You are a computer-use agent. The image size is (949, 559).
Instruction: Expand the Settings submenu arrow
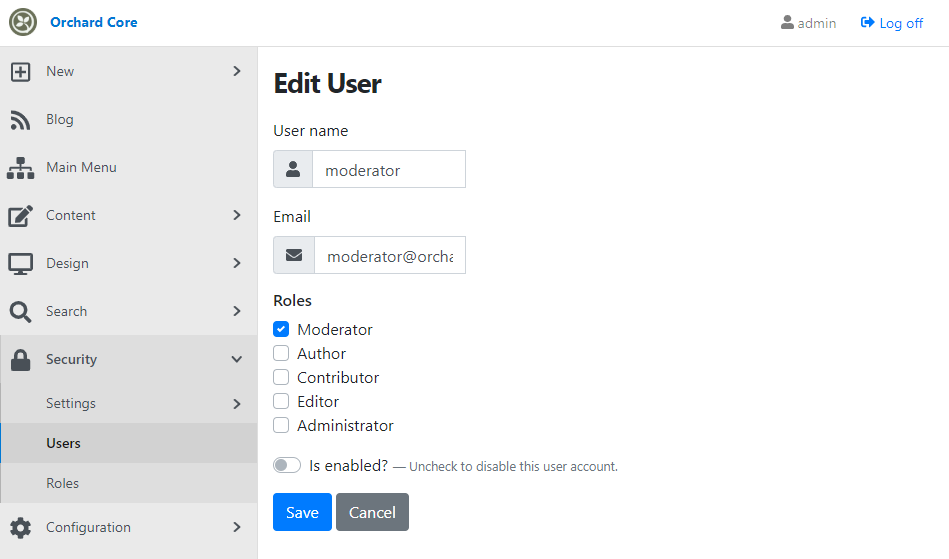click(237, 404)
